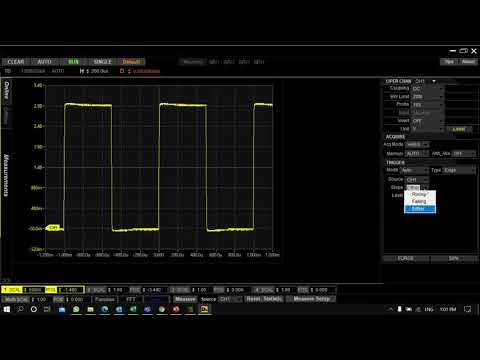Choose Either in the Slope list
This screenshot has width=480, height=360.
pyautogui.click(x=420, y=209)
